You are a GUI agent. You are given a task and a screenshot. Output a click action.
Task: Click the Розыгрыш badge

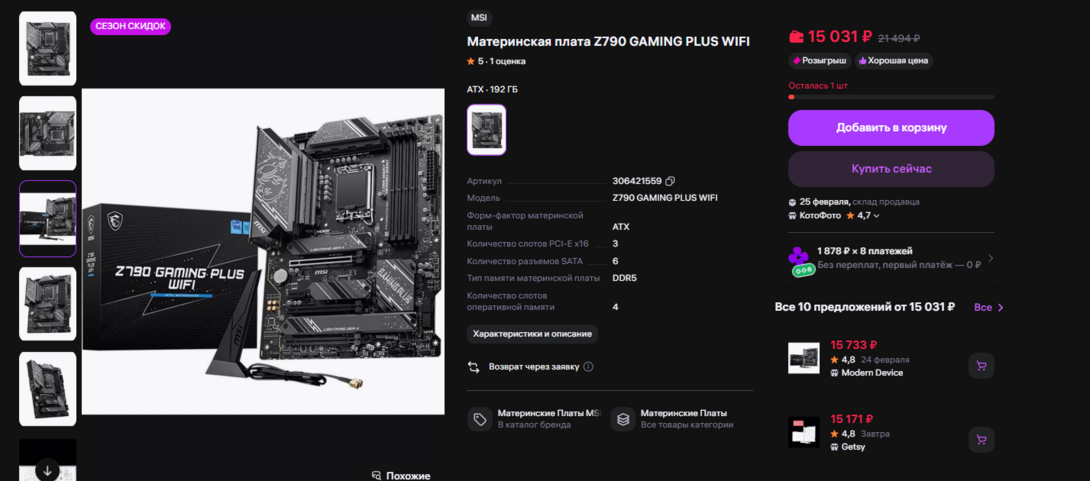pos(820,61)
